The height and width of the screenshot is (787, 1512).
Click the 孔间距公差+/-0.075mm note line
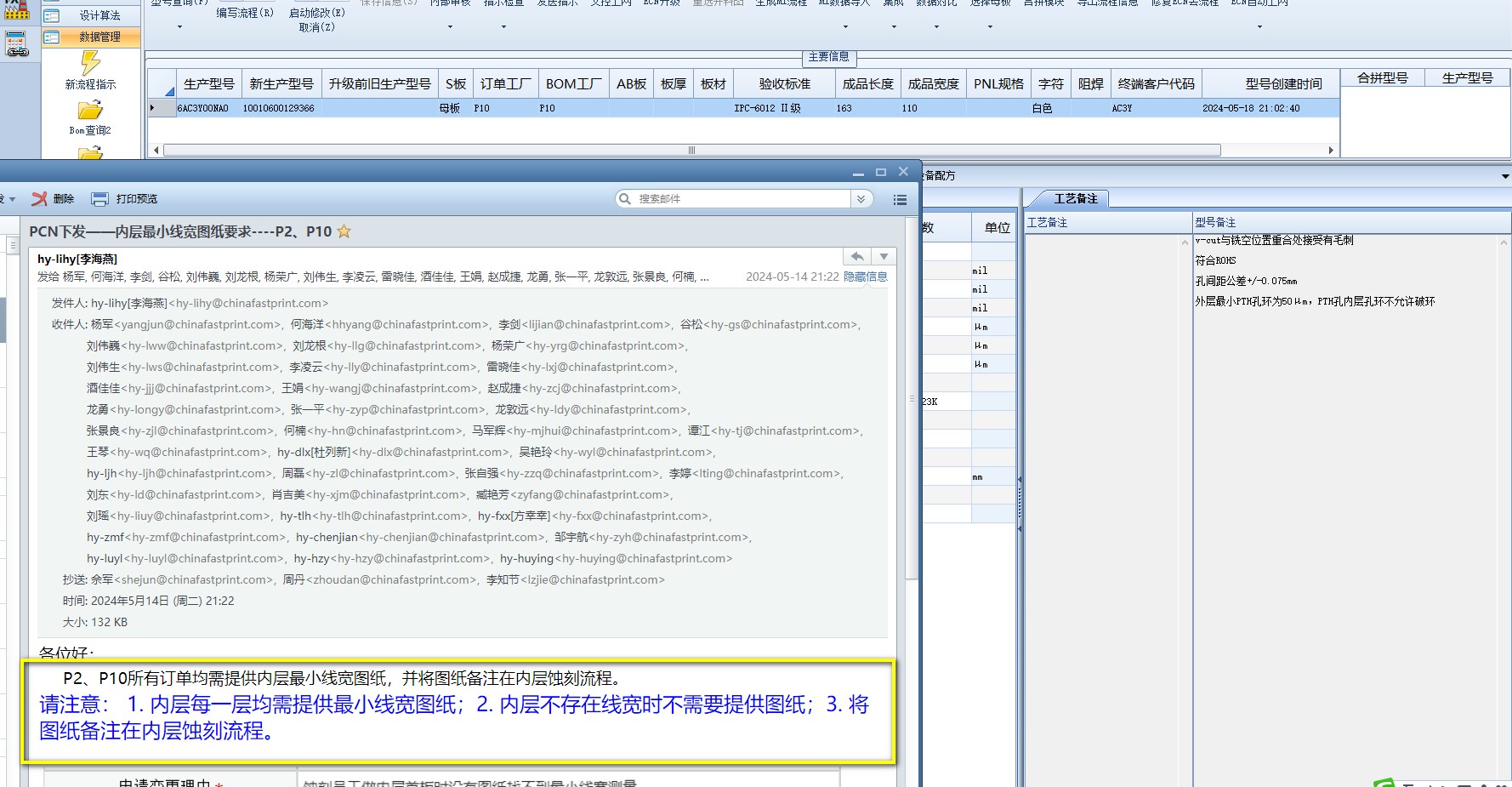tap(1246, 281)
